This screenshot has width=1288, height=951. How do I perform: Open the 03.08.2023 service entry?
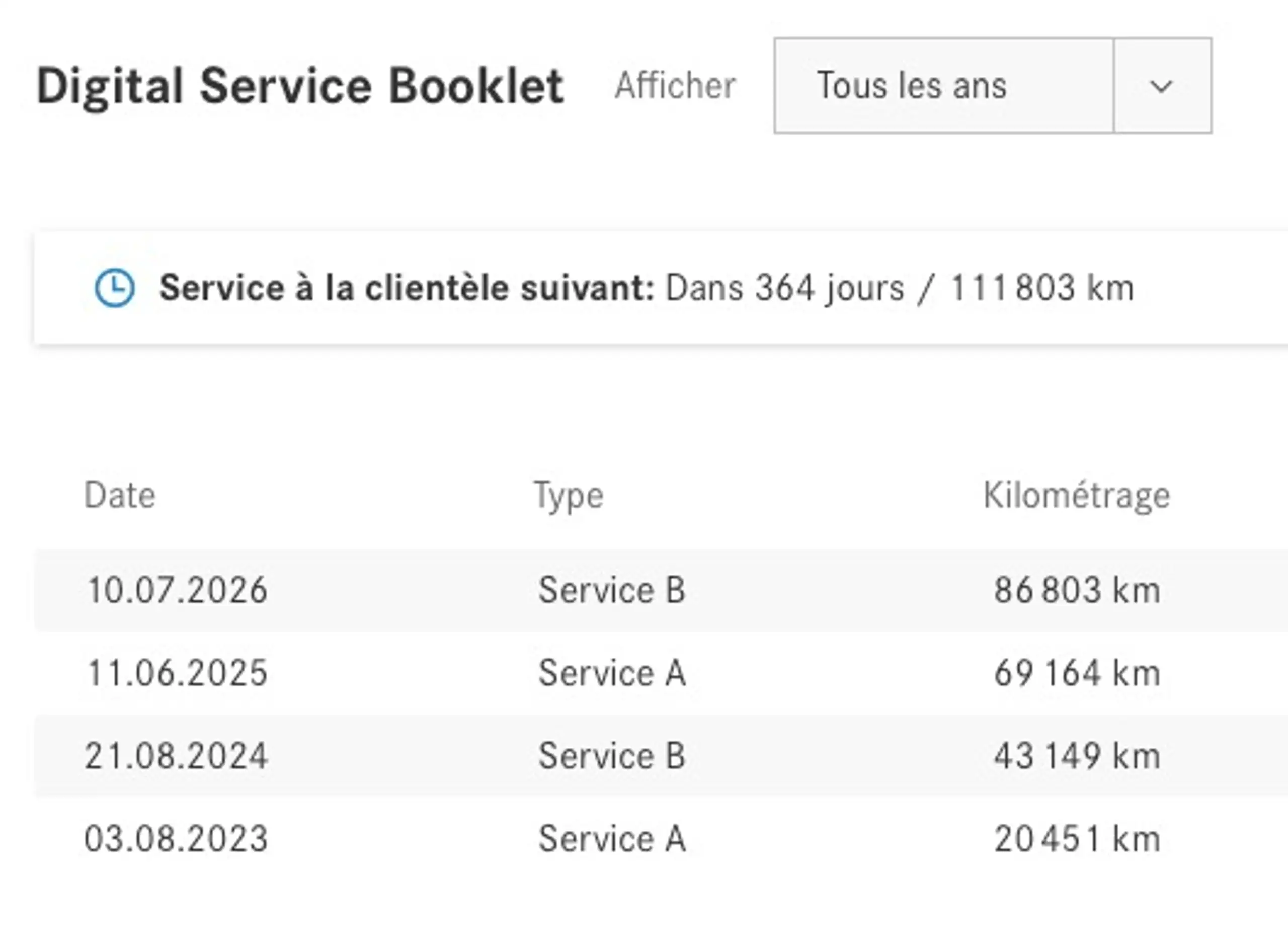[x=661, y=839]
